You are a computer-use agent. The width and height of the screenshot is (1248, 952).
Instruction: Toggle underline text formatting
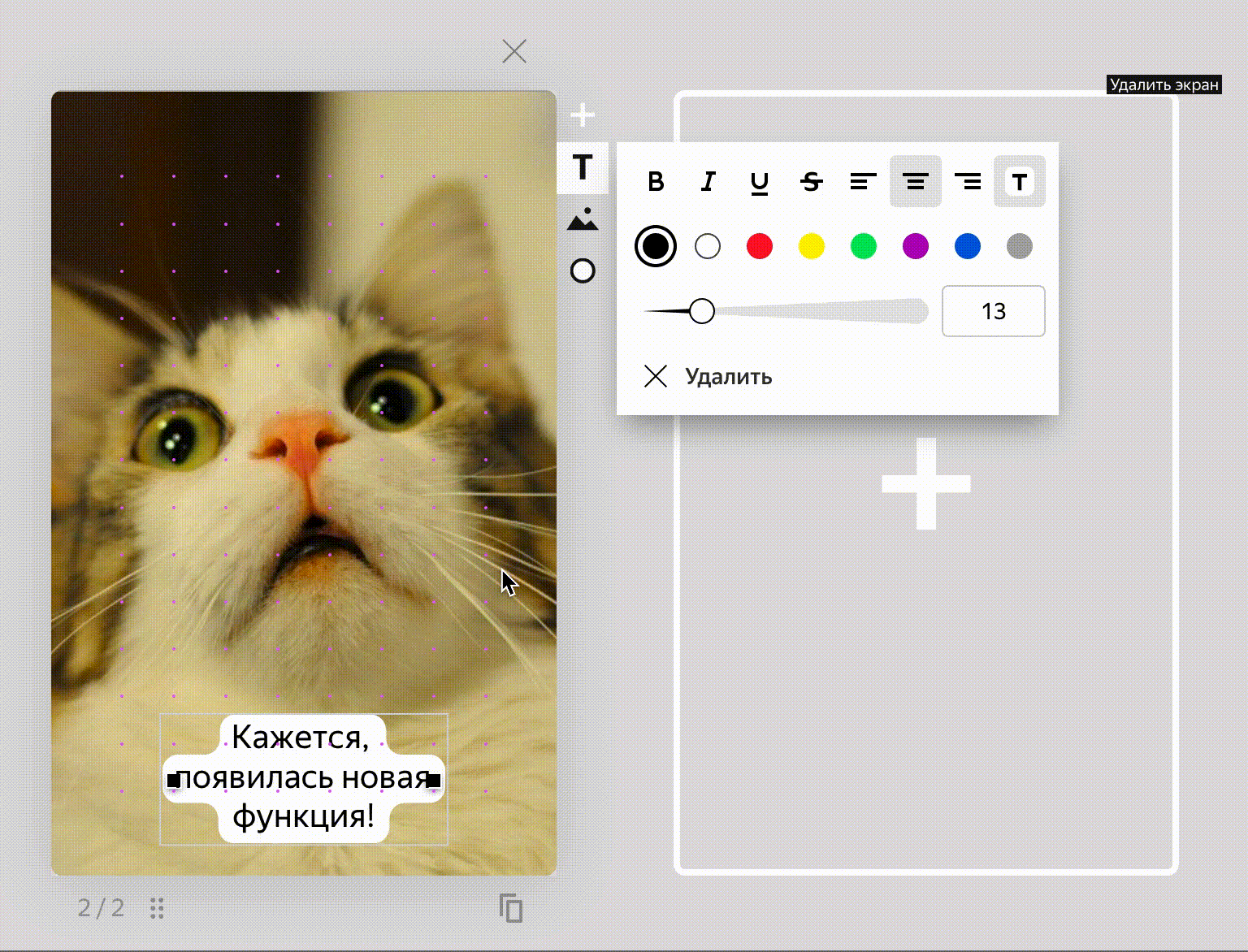click(760, 181)
